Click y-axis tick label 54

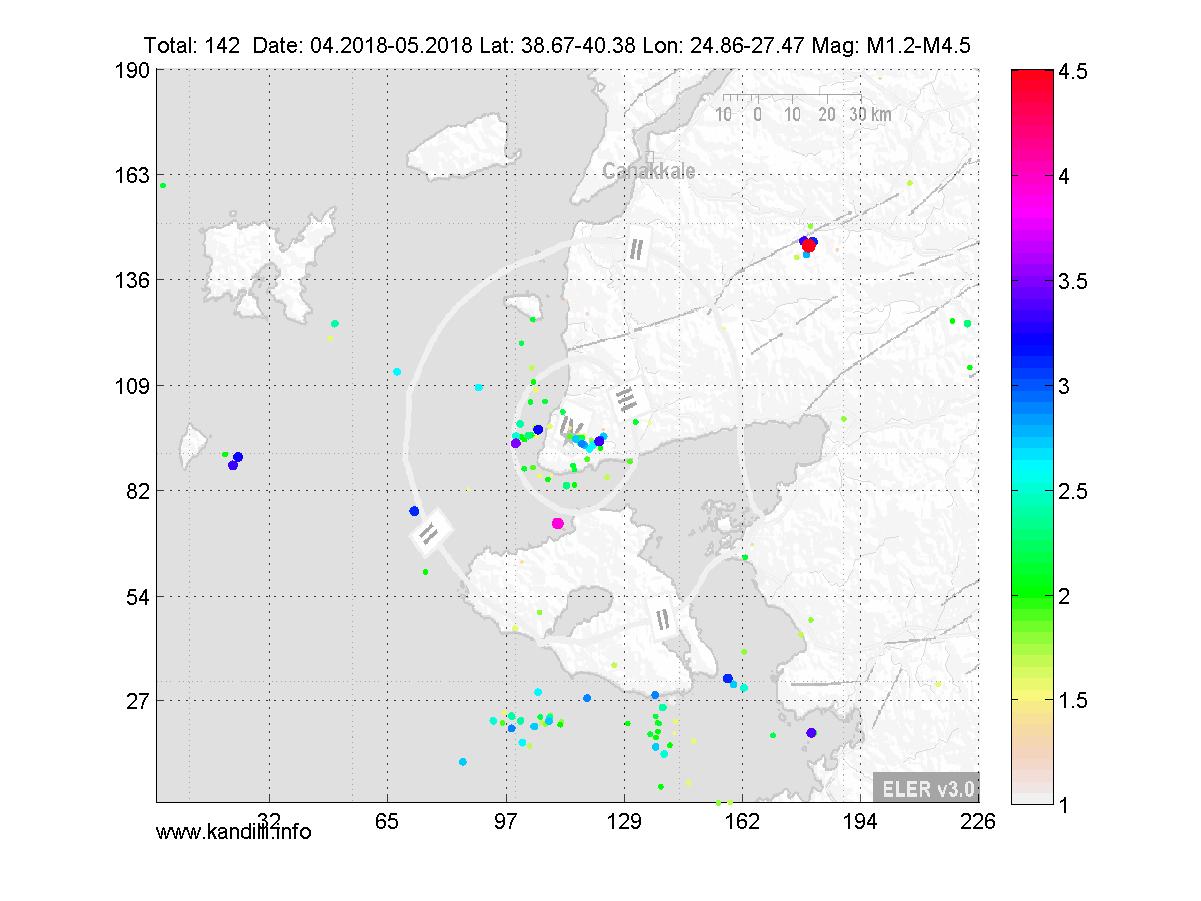(140, 596)
